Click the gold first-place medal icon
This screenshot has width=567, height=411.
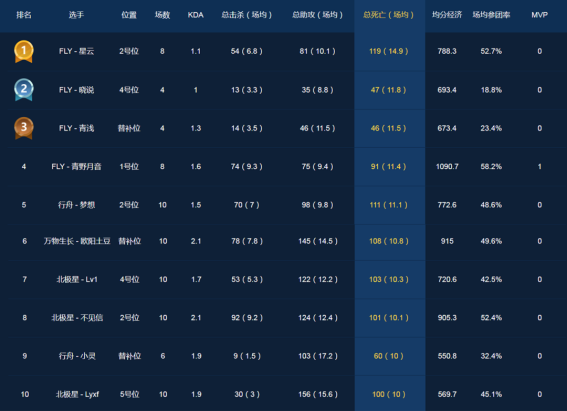pos(24,51)
